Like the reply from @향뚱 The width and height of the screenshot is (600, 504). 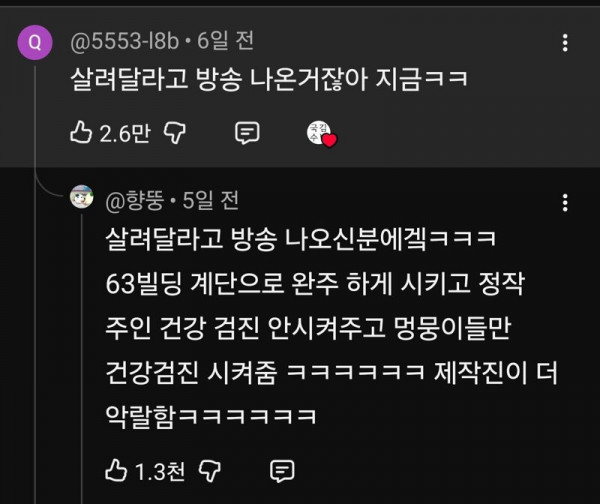(116, 470)
